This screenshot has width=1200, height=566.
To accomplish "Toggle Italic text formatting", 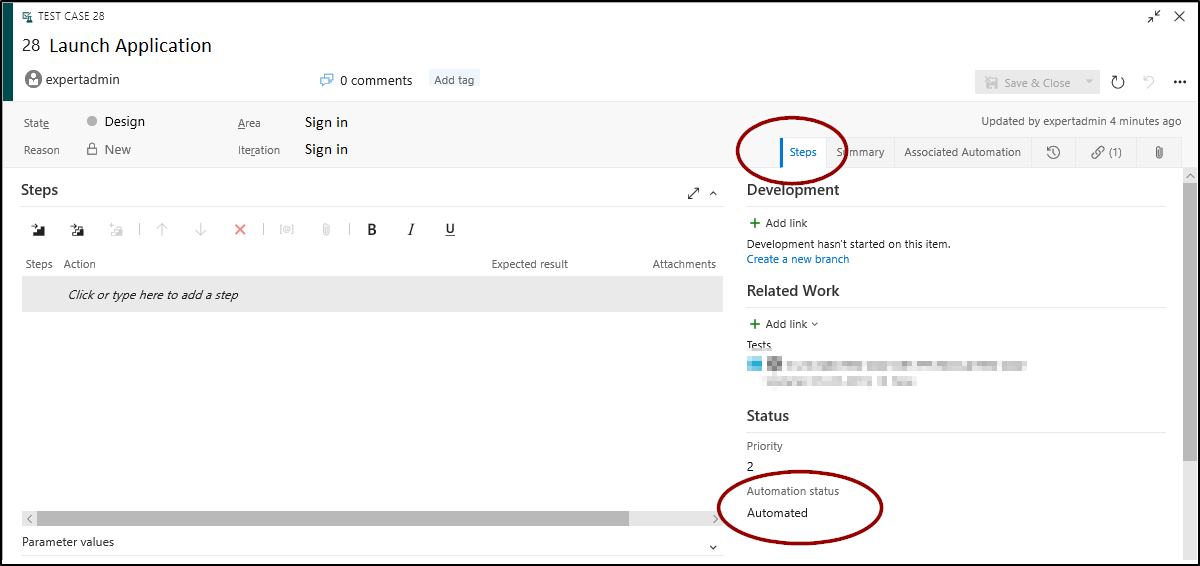I will (x=410, y=230).
